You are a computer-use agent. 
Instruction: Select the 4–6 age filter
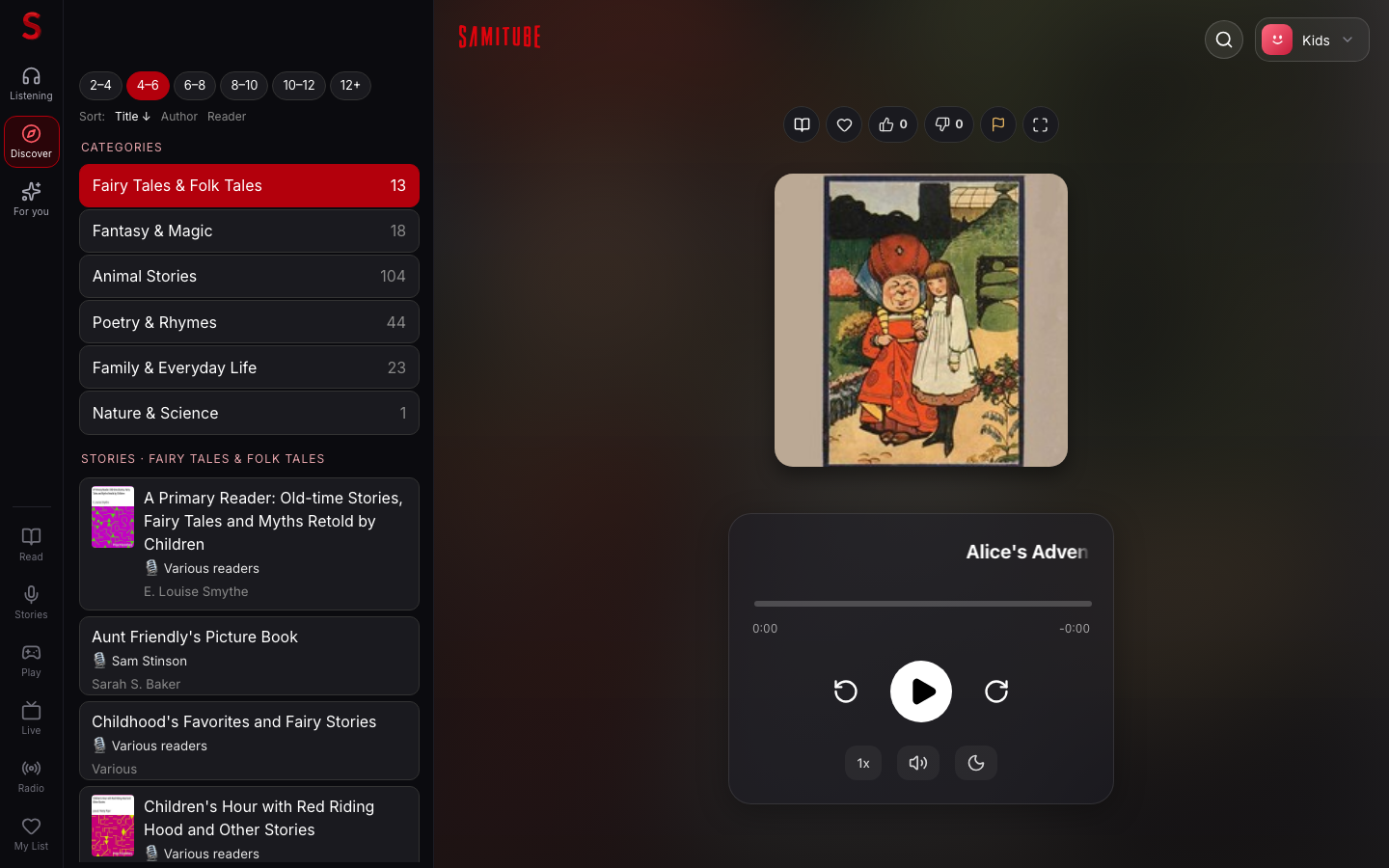point(148,86)
